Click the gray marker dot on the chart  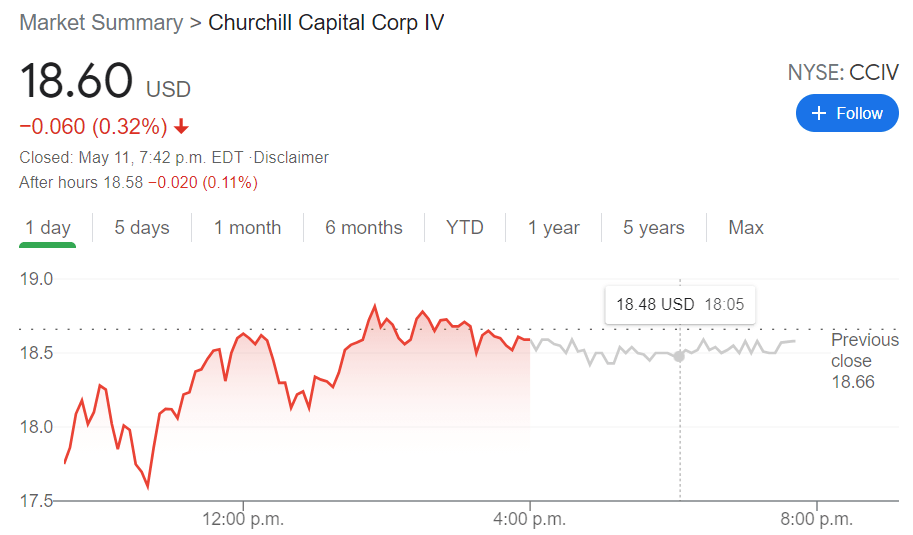tap(679, 356)
